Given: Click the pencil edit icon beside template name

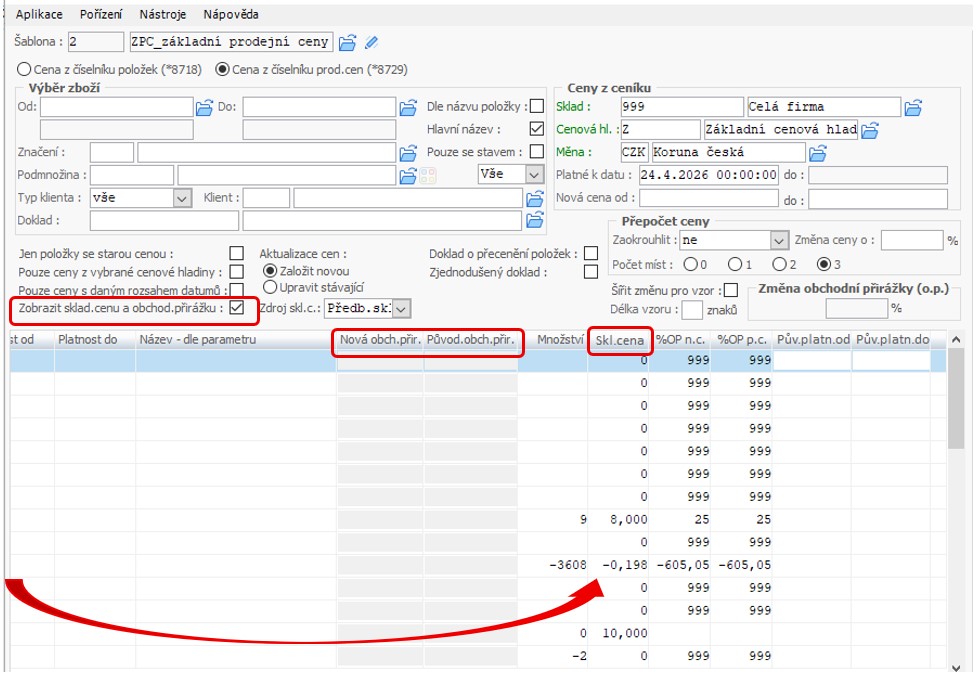Looking at the screenshot, I should [x=372, y=42].
